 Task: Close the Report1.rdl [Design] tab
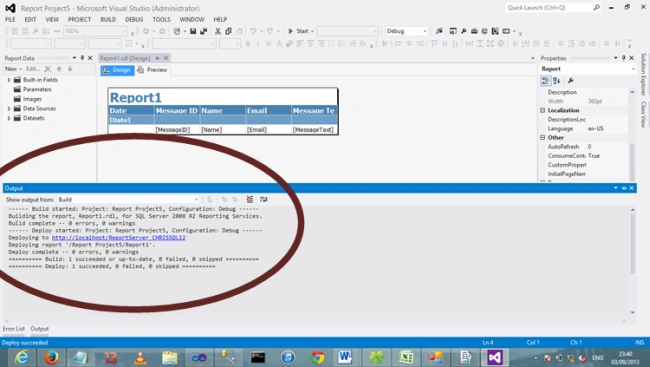[166, 58]
